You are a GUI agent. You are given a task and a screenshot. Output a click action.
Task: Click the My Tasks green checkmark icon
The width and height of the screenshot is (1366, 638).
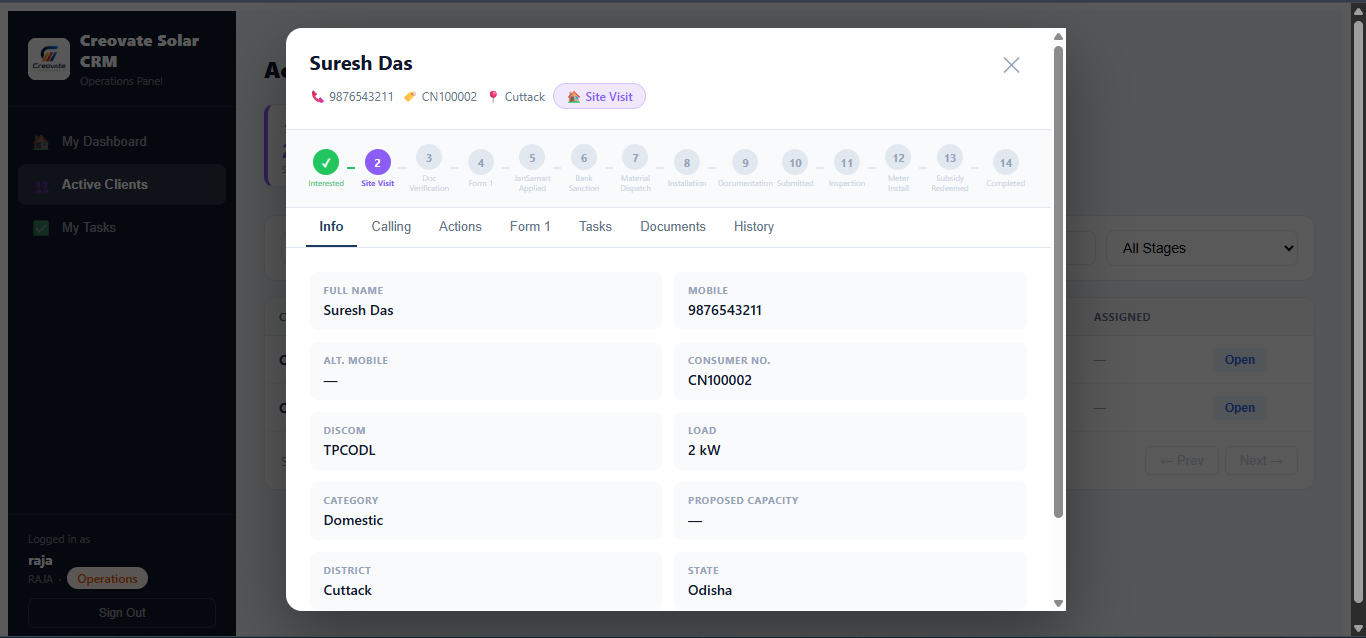pos(41,228)
